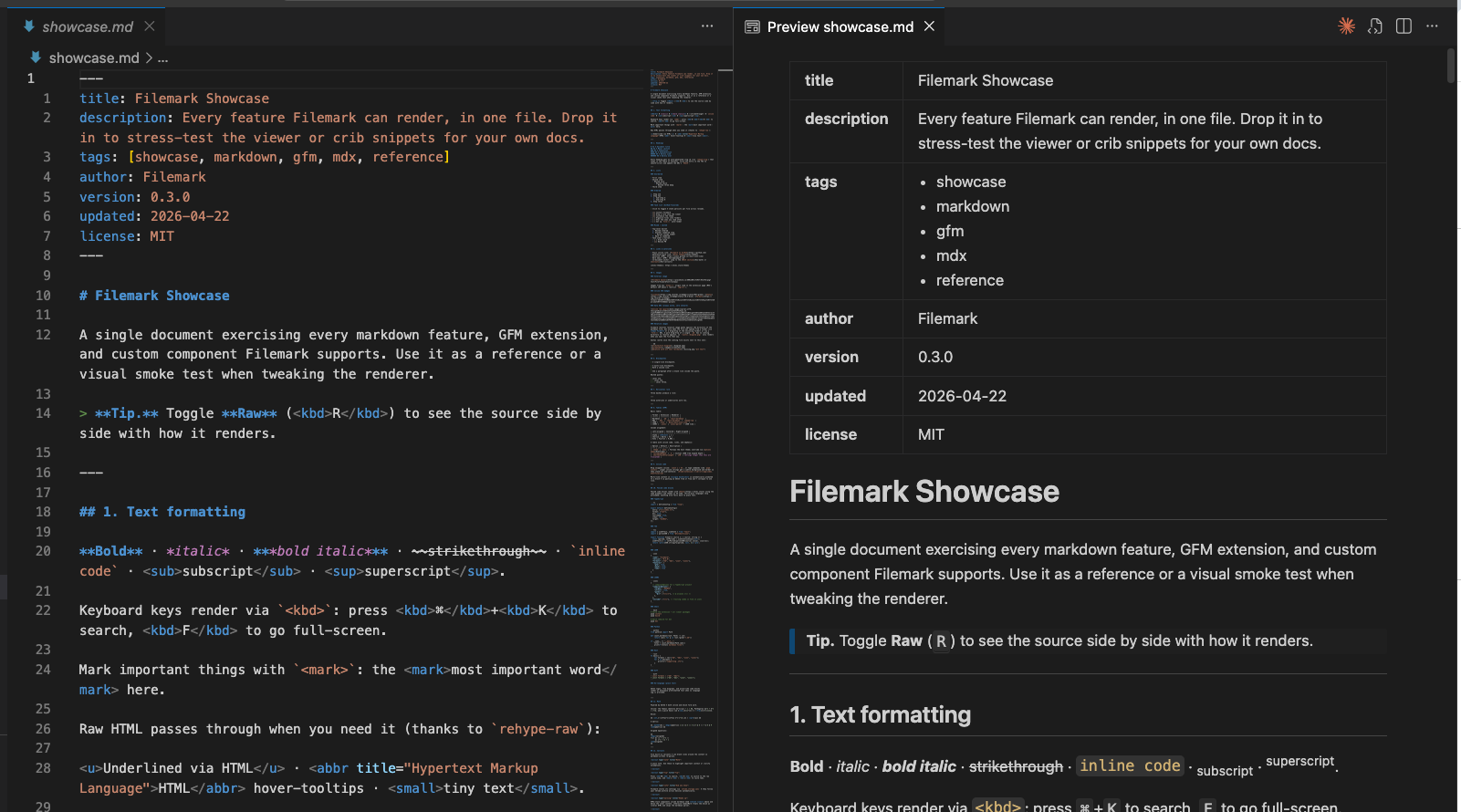Image resolution: width=1461 pixels, height=812 pixels.
Task: Click the '<kbd>' code span in preview
Action: pyautogui.click(x=998, y=807)
